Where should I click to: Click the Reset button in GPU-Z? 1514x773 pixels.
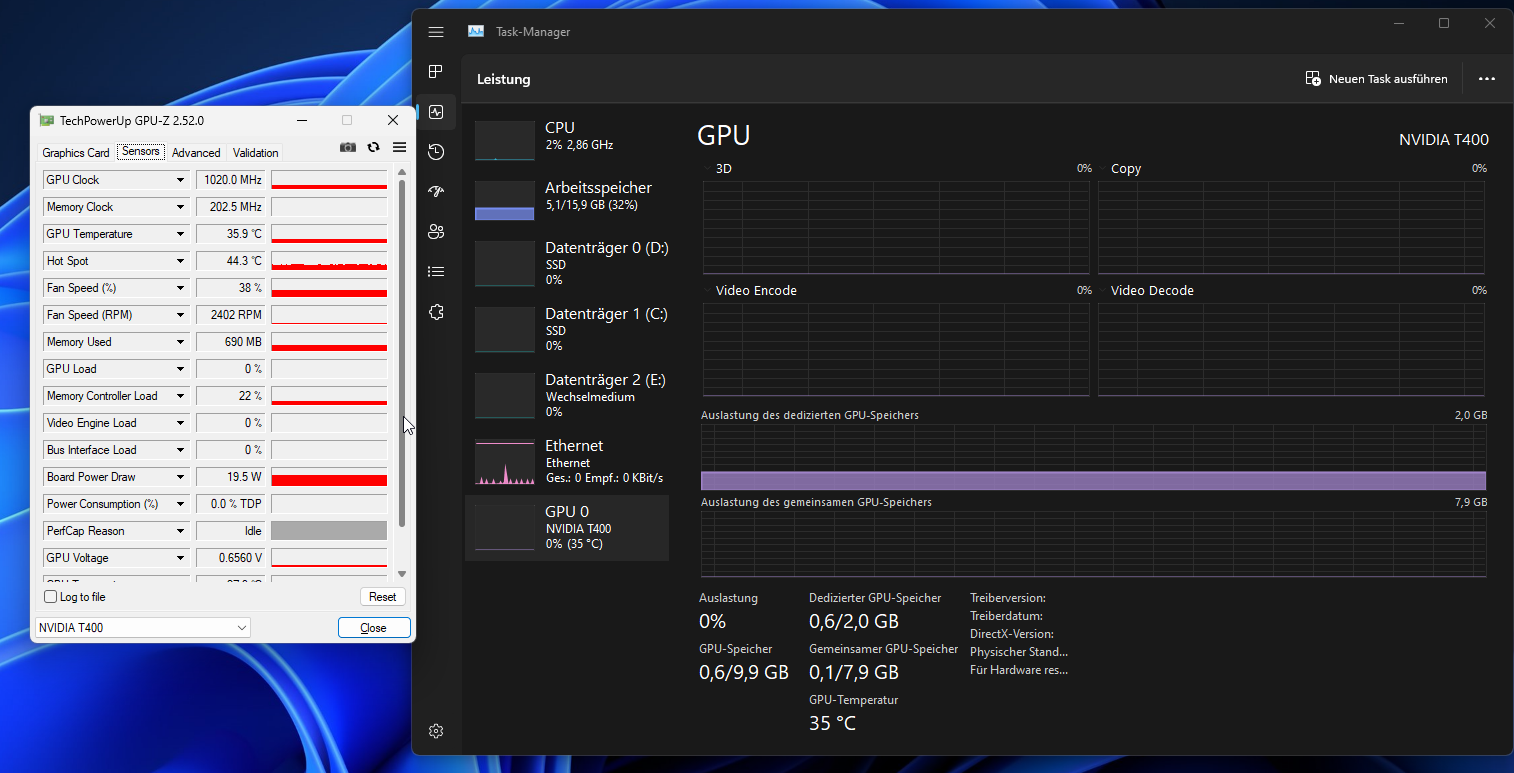pos(383,597)
